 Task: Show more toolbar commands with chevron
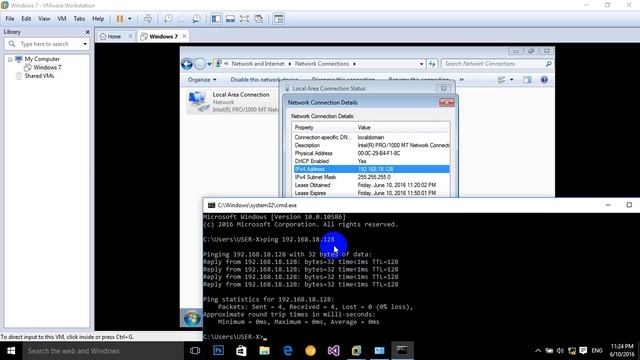coord(462,80)
